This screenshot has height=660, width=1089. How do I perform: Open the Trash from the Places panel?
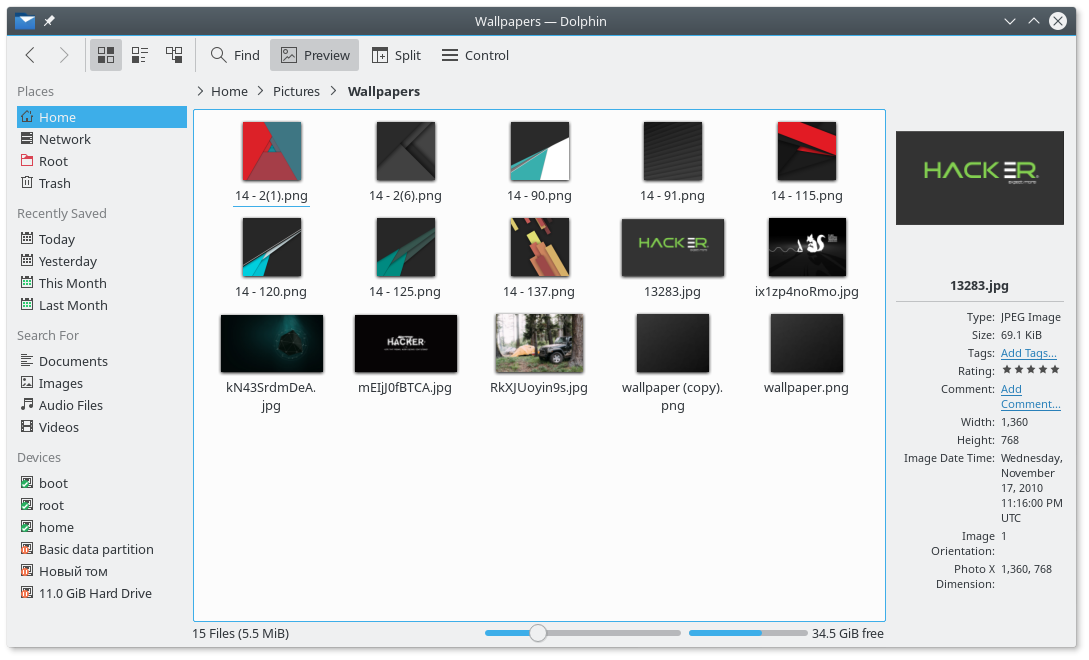(55, 183)
